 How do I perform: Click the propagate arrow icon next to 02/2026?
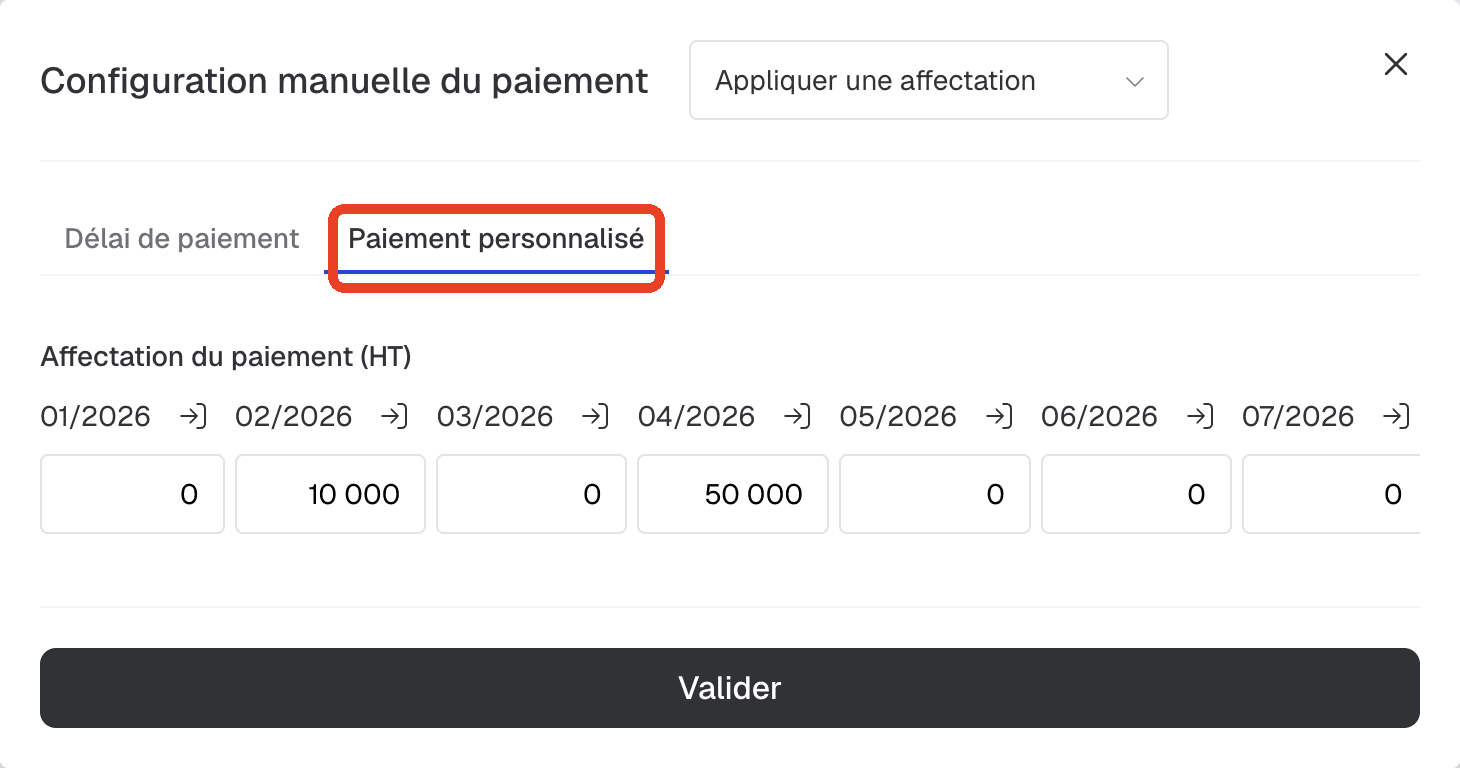394,416
